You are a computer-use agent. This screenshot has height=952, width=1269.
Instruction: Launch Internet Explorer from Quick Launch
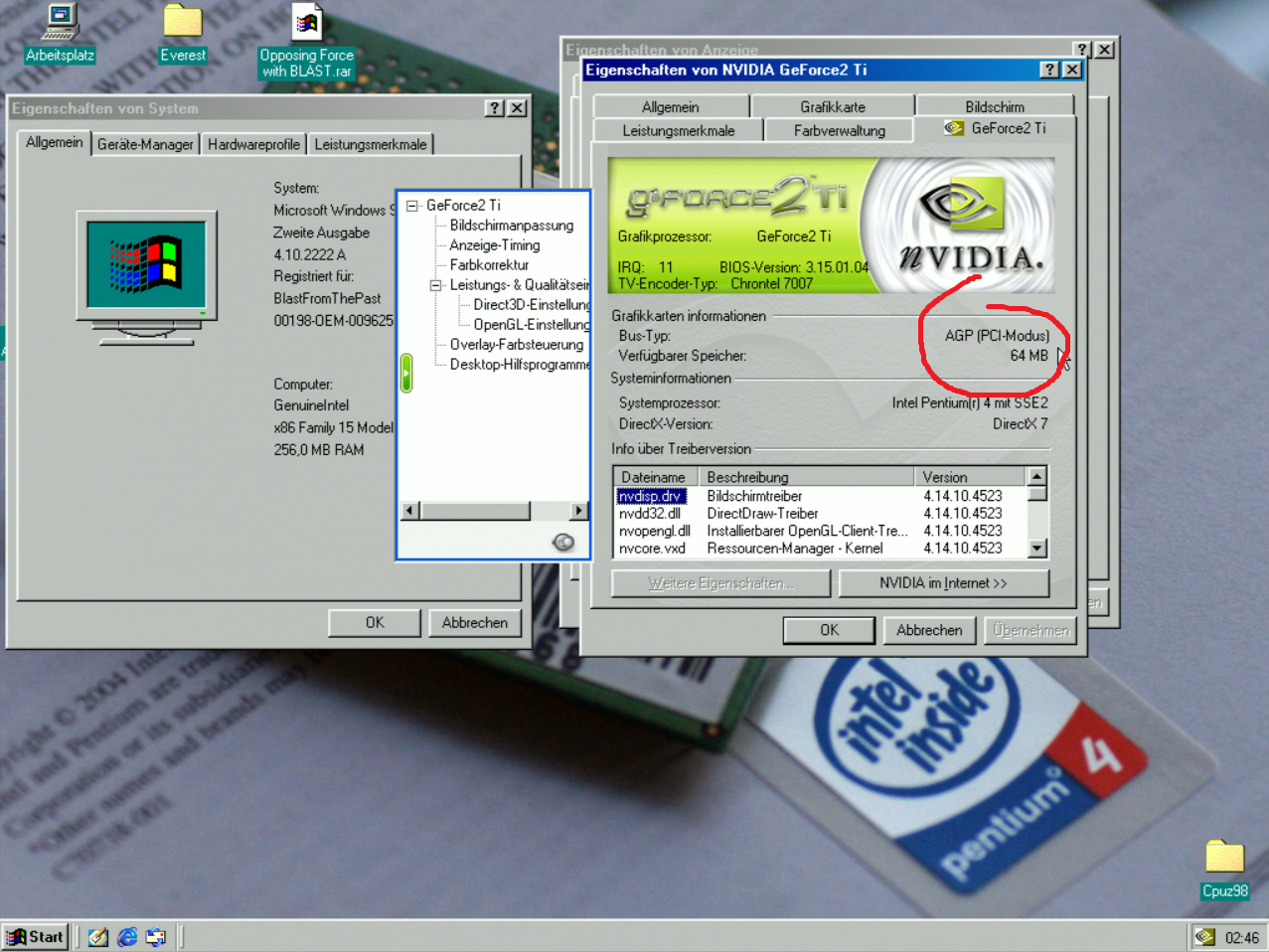pos(127,935)
